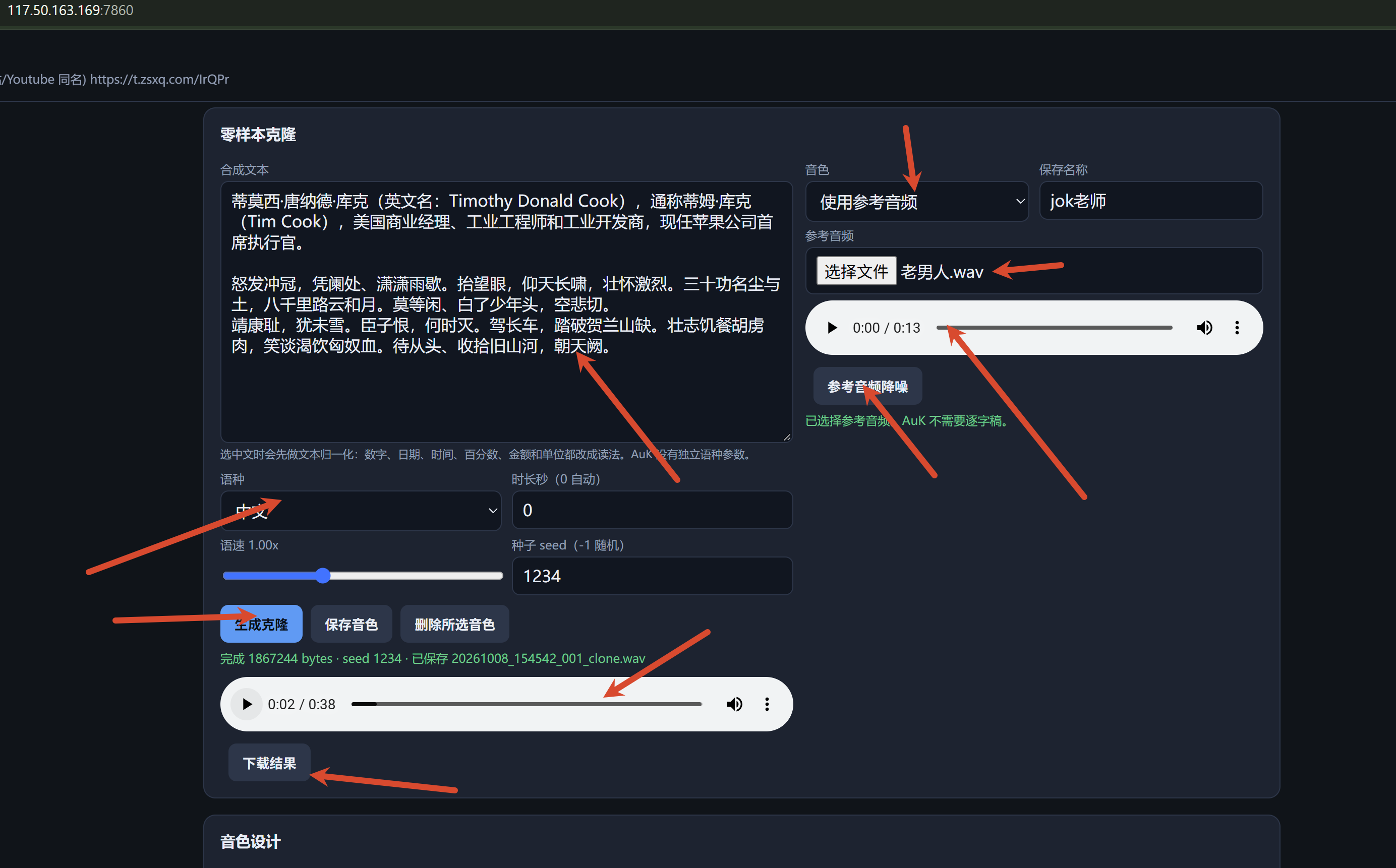Image resolution: width=1396 pixels, height=868 pixels.
Task: Click the 参考音频降噪 button
Action: 867,386
